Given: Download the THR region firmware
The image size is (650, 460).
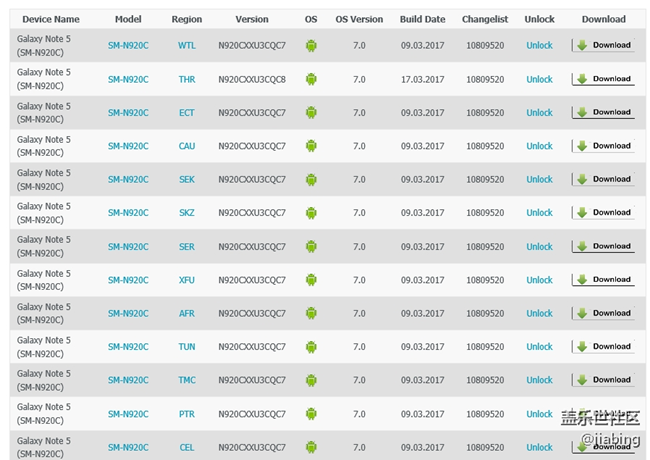Looking at the screenshot, I should [603, 79].
